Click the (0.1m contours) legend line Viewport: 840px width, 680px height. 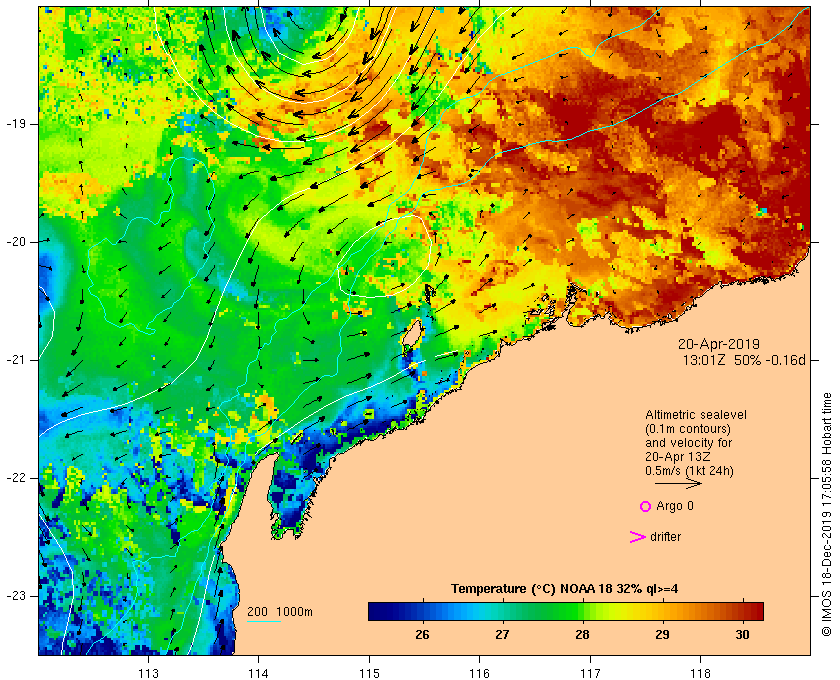point(688,429)
